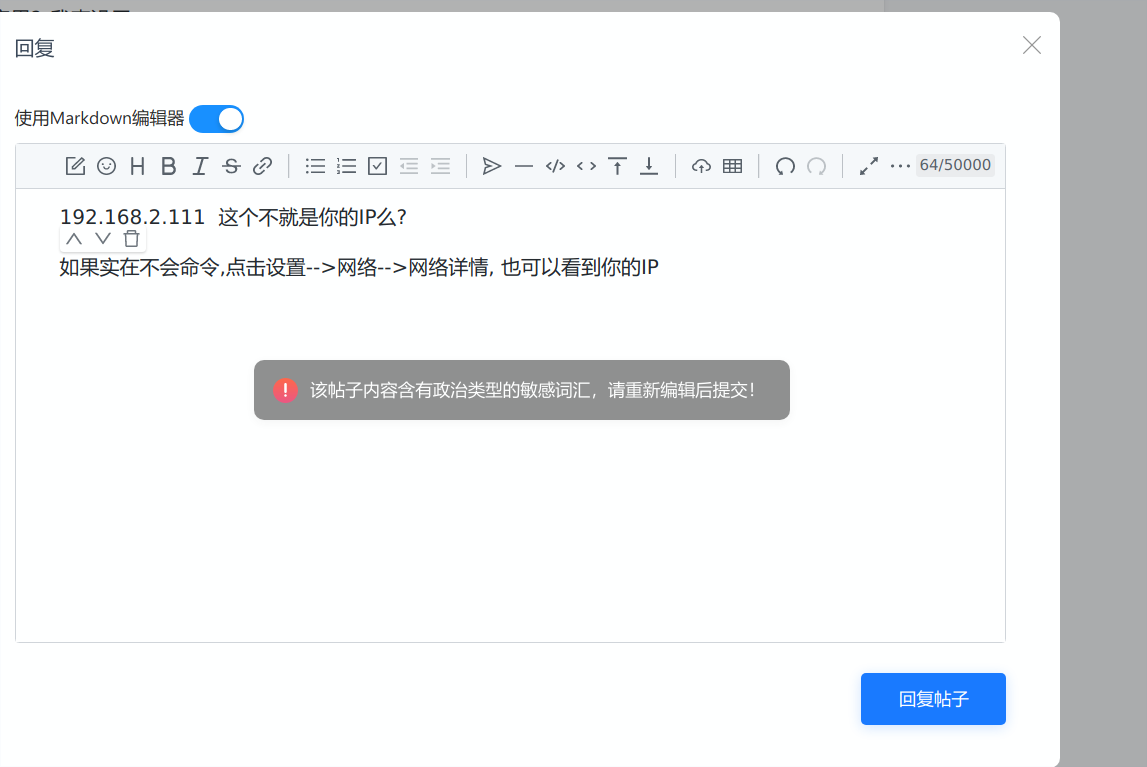The width and height of the screenshot is (1147, 767).
Task: Toggle fullscreen editor mode
Action: coord(868,167)
